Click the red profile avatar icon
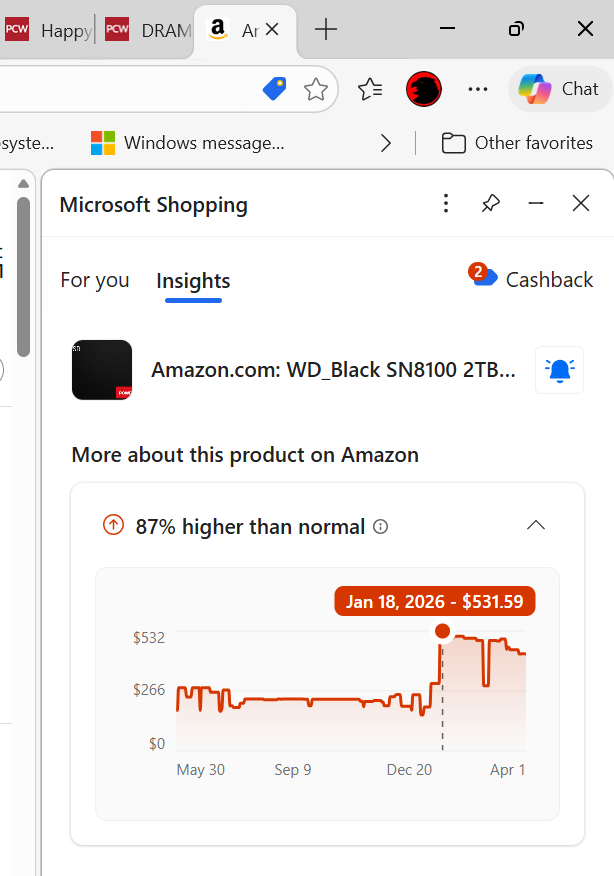This screenshot has width=614, height=876. (424, 90)
